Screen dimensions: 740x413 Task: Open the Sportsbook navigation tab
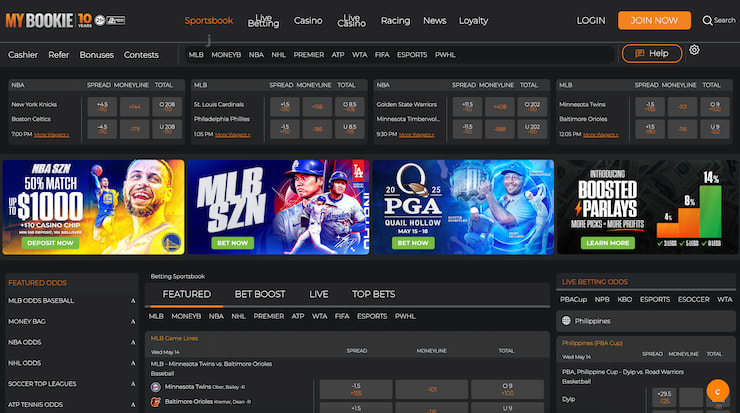tap(209, 21)
